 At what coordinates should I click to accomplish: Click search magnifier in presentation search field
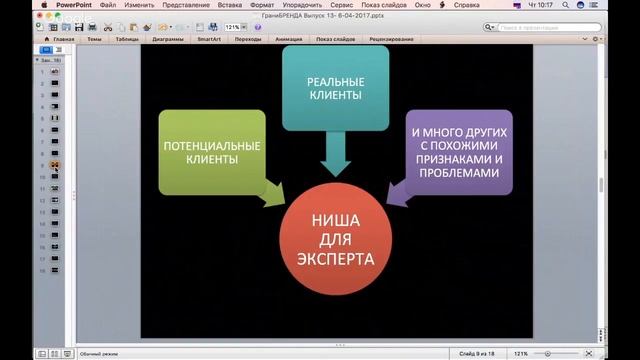click(488, 27)
